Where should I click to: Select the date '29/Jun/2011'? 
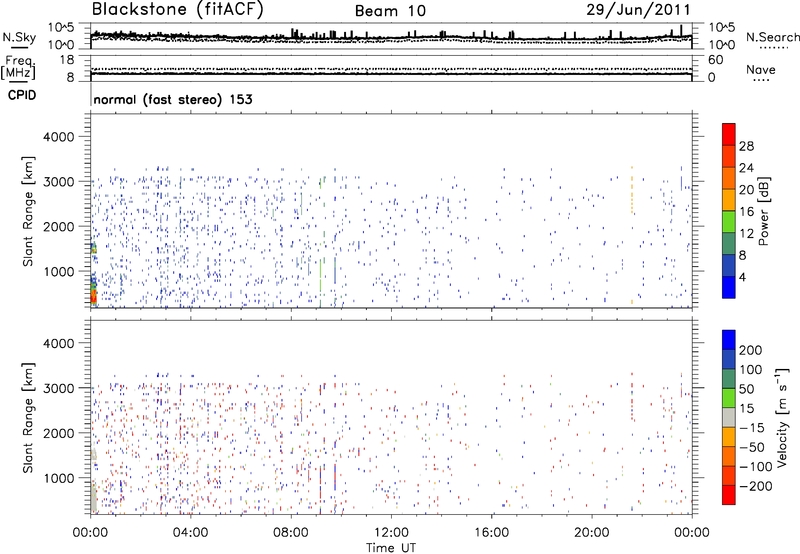638,10
